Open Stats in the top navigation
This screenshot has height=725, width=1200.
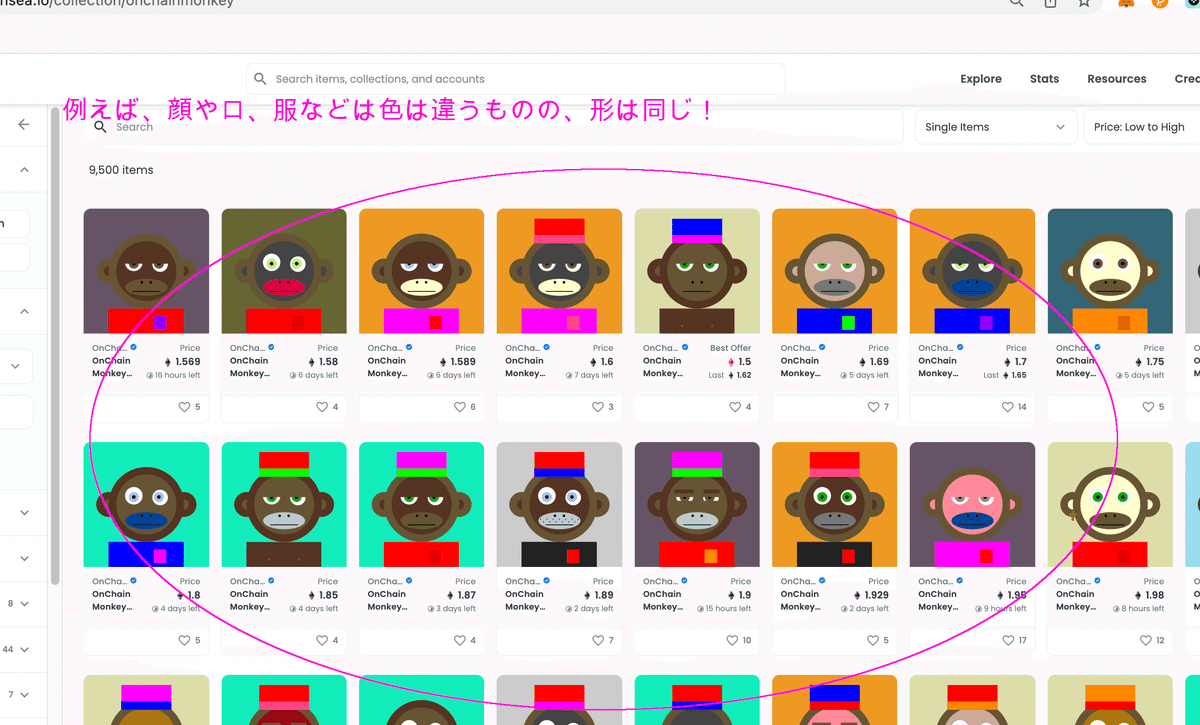pos(1044,79)
